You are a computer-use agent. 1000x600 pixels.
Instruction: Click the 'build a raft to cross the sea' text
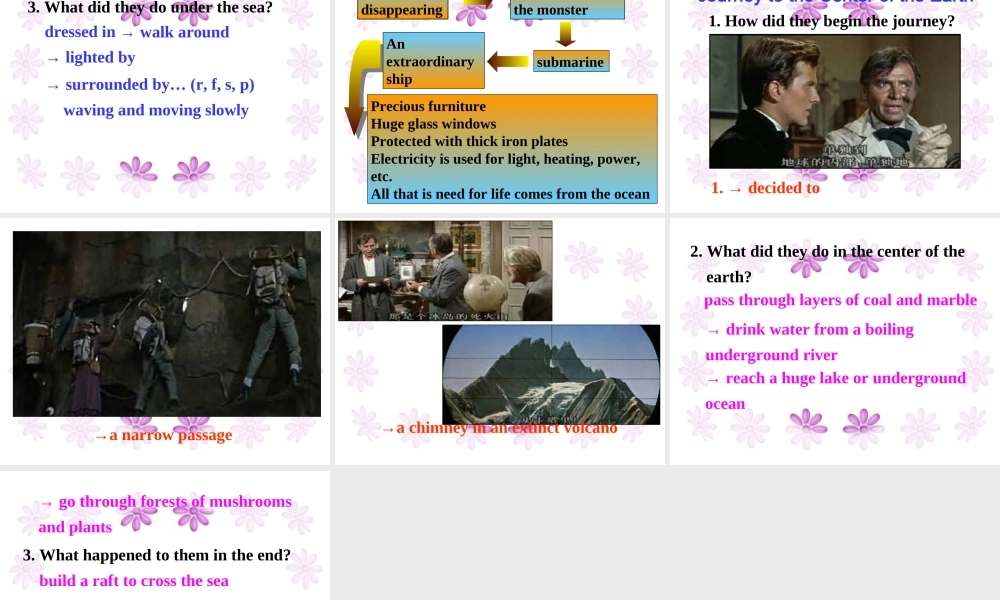click(x=134, y=581)
